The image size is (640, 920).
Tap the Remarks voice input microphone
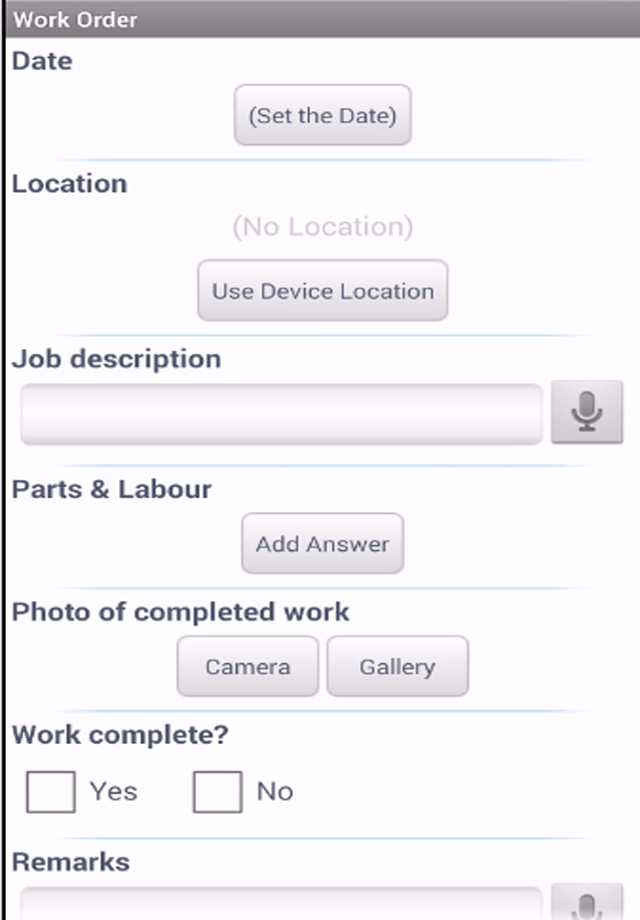click(x=587, y=902)
